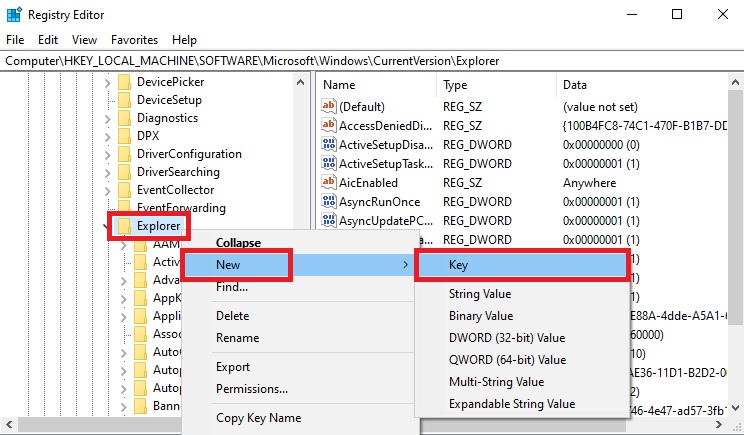Click the 'Anywhere' data cell
The image size is (744, 435).
(x=589, y=183)
